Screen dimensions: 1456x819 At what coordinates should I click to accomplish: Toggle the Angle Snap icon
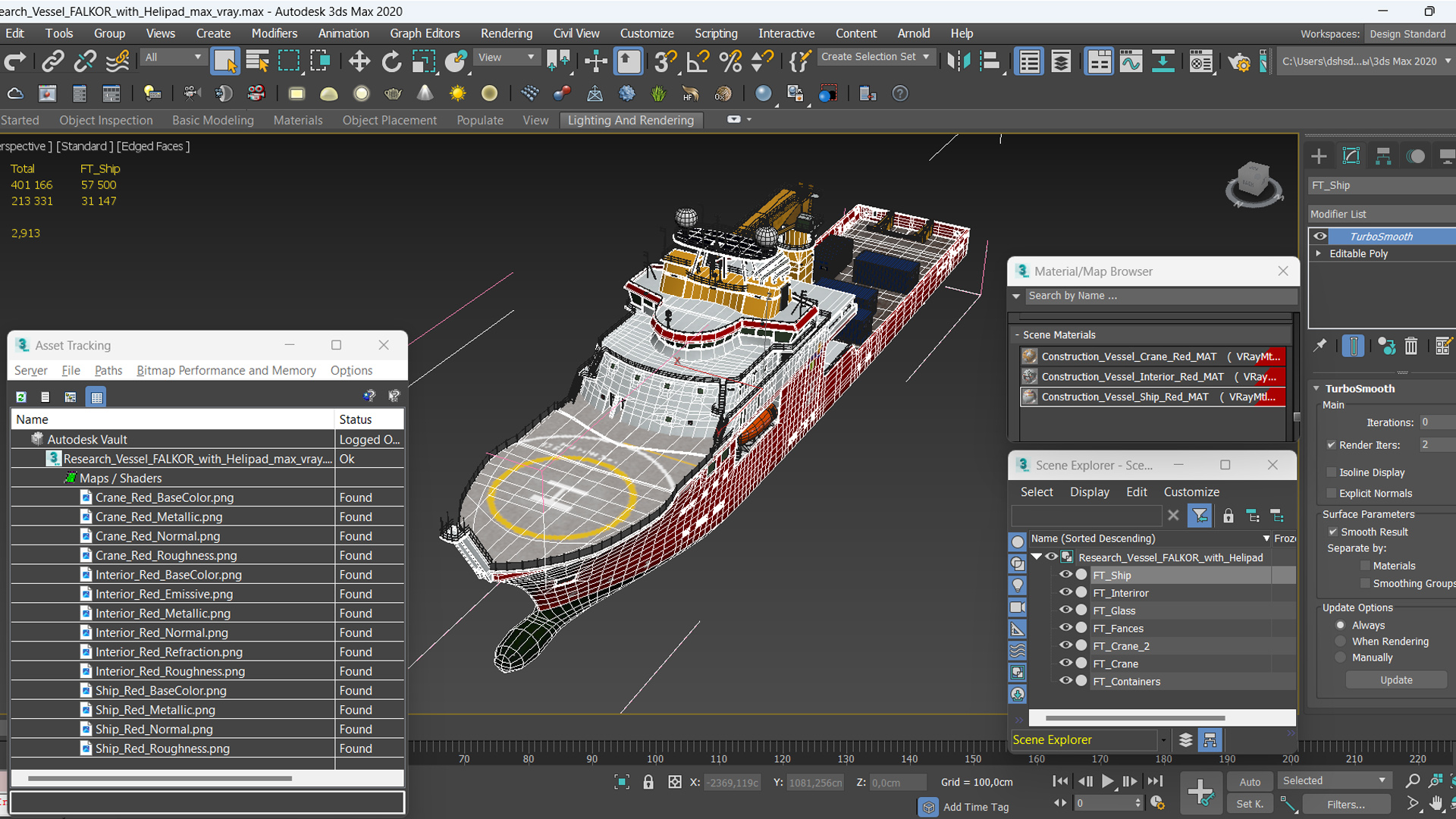coord(698,61)
